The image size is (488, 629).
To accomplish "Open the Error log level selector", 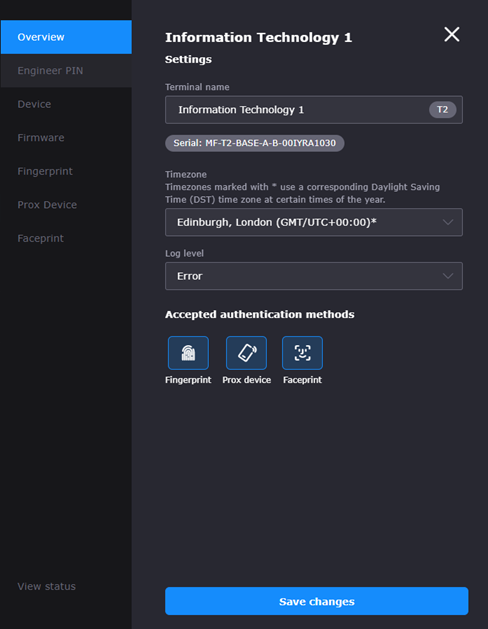I will (x=314, y=276).
